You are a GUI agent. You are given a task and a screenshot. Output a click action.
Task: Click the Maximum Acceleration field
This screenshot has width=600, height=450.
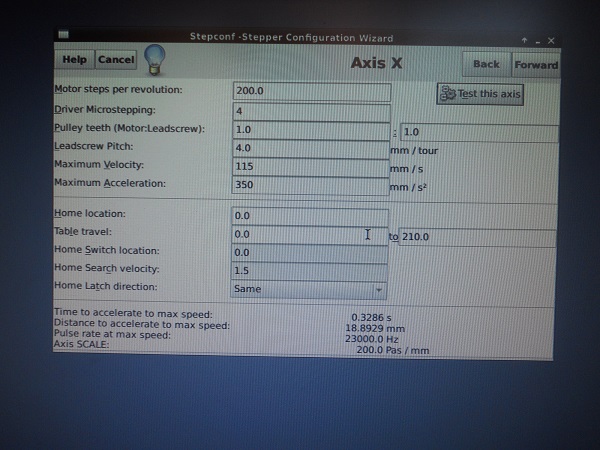coord(310,185)
